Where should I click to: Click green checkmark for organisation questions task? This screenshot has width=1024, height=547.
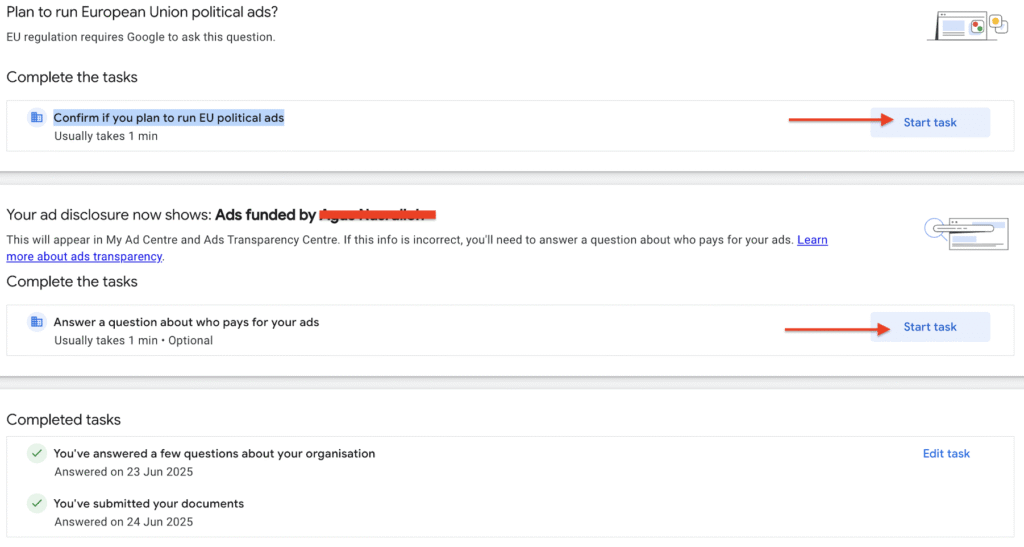37,454
